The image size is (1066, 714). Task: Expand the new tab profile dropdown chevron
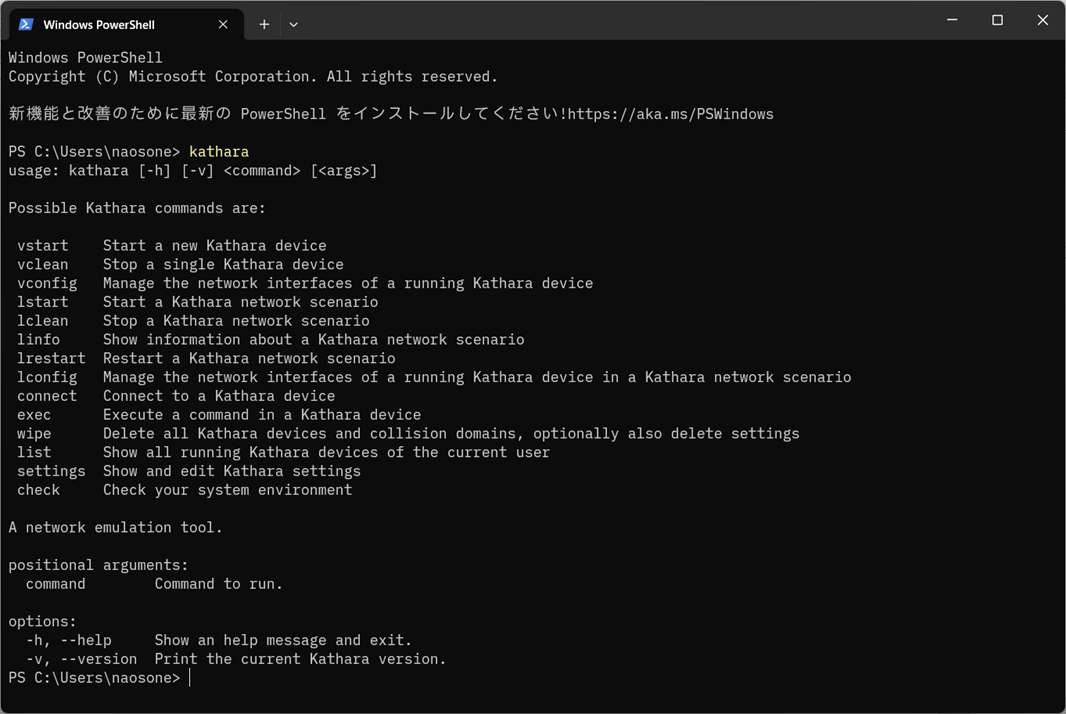coord(294,24)
